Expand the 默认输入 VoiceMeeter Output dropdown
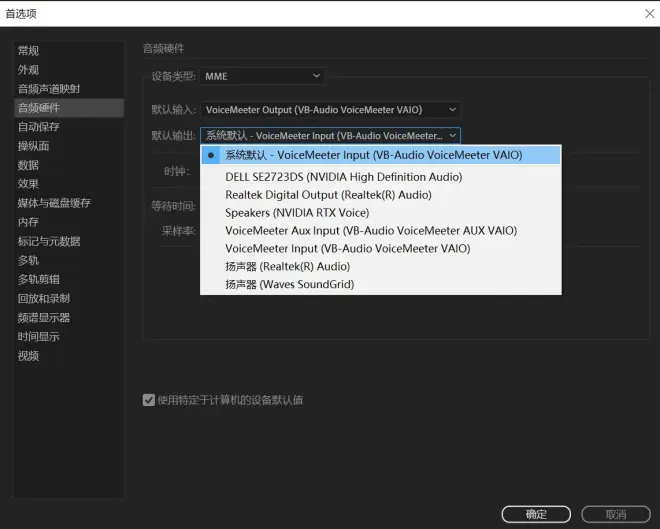660x529 pixels. coord(330,110)
